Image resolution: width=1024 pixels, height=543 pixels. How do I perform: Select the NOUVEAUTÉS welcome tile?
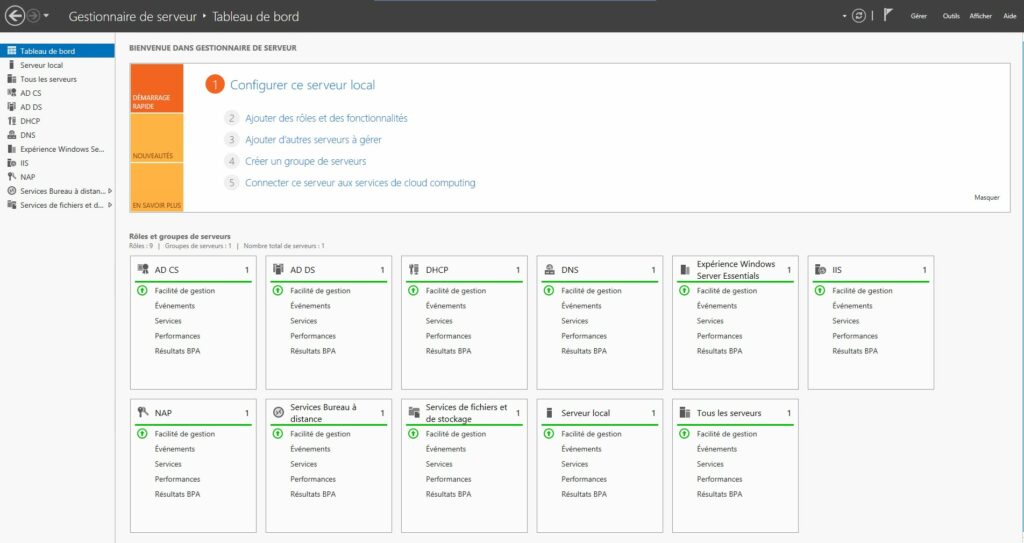coord(157,138)
